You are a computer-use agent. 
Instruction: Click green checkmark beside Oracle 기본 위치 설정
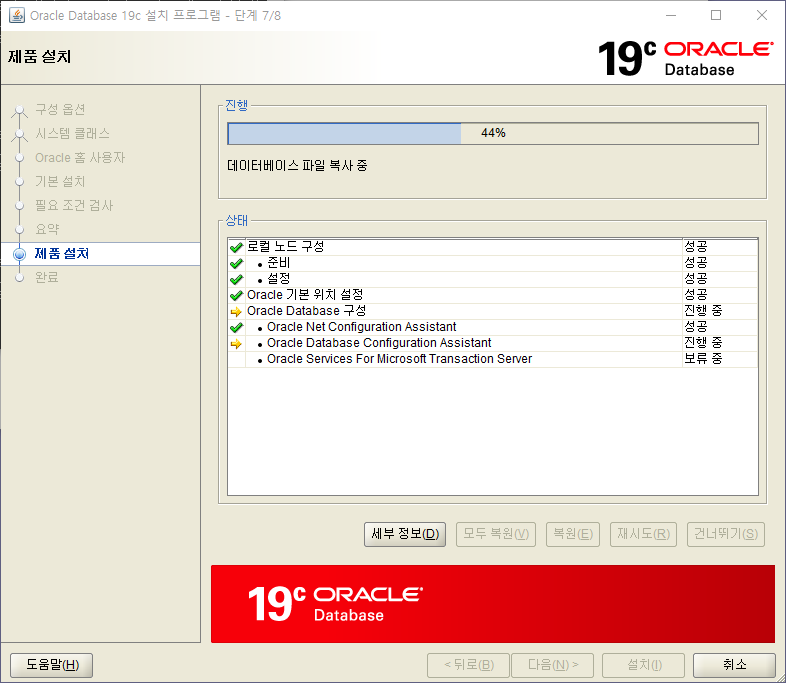(236, 295)
